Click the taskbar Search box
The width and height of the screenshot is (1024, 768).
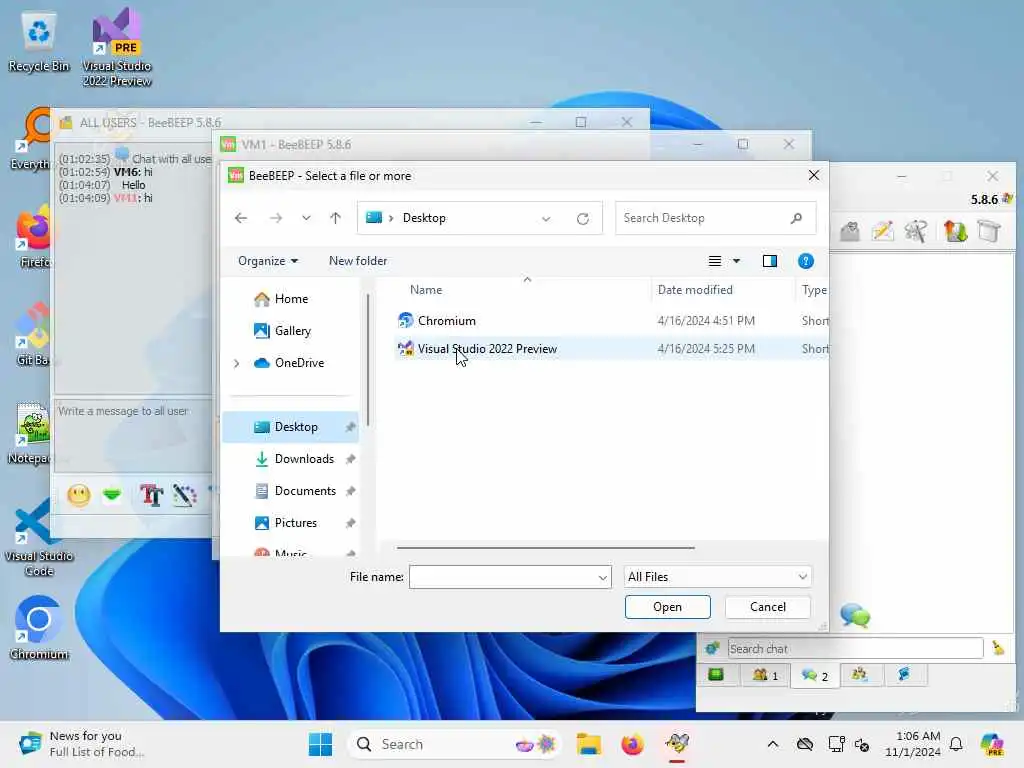click(x=455, y=744)
